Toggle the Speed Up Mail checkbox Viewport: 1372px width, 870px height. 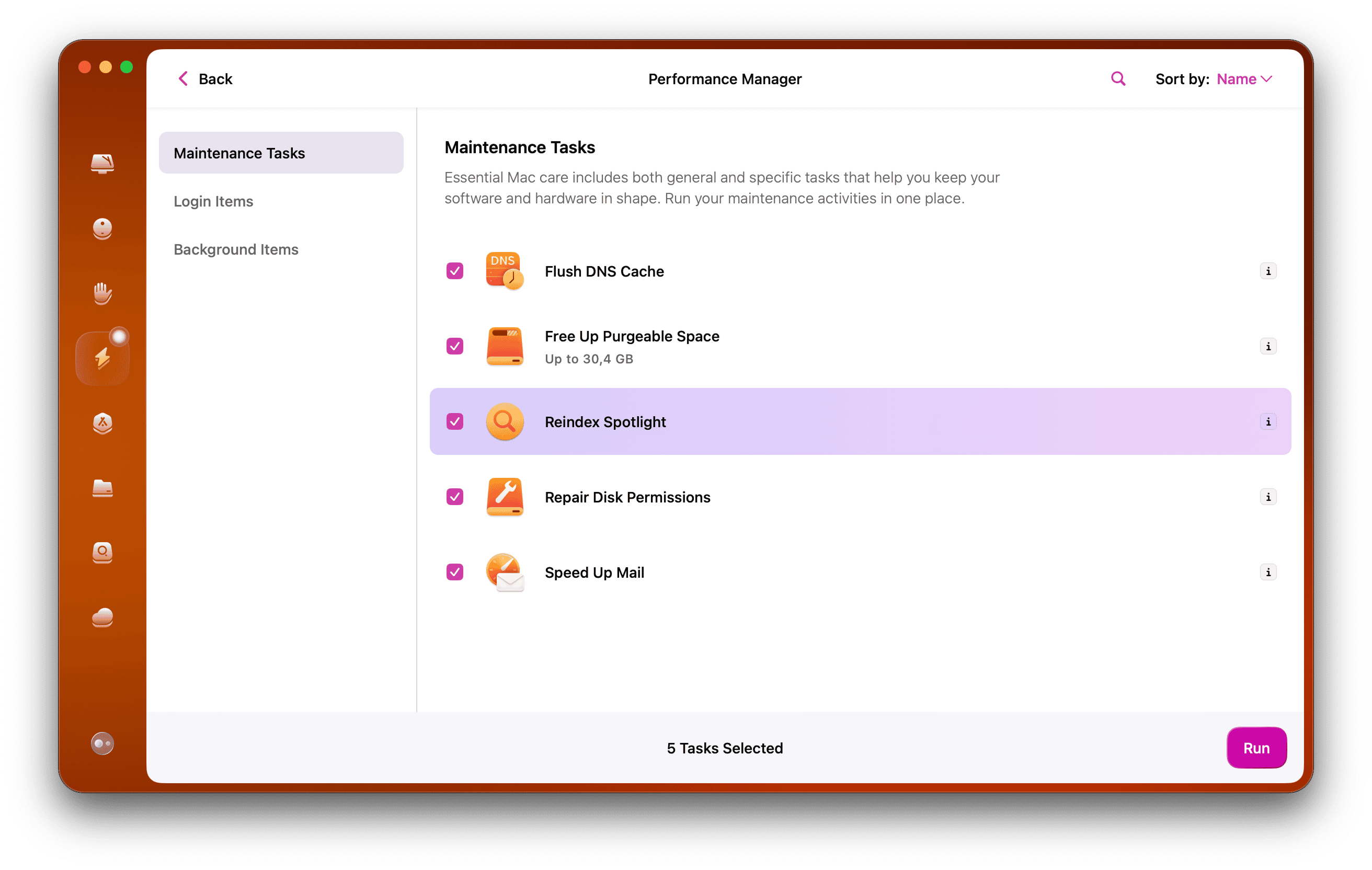[454, 572]
